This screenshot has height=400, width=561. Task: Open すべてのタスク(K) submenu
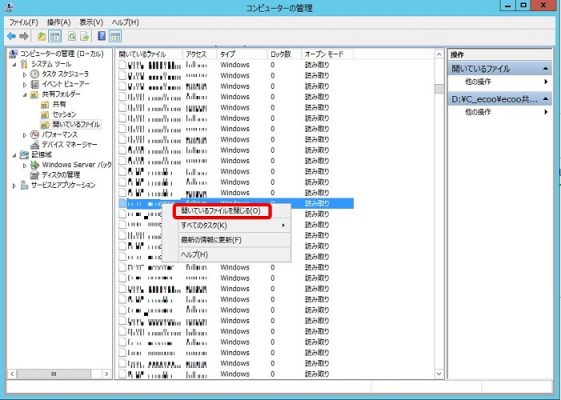[226, 225]
